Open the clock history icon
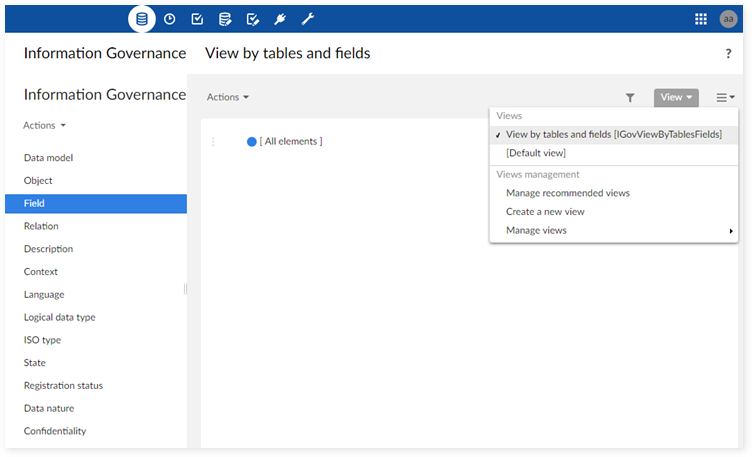 pos(170,19)
